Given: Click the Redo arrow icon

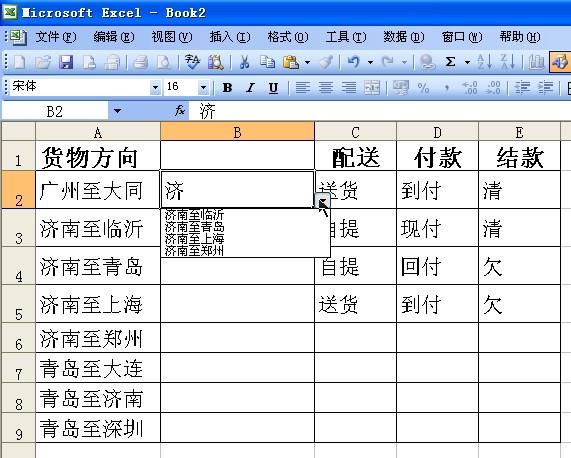Looking at the screenshot, I should [x=388, y=62].
